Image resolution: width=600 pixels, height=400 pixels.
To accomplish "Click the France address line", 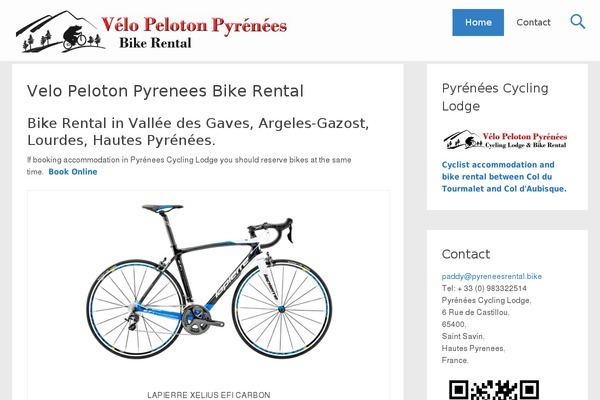I will (455, 360).
